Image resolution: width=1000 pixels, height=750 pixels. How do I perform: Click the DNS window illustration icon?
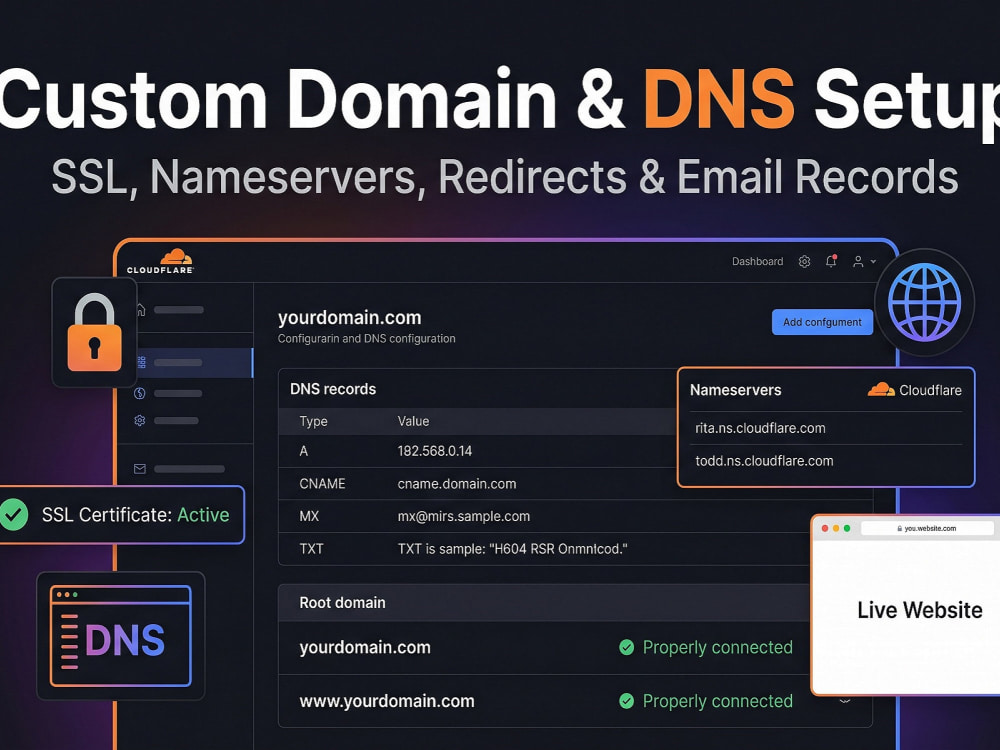(x=121, y=636)
